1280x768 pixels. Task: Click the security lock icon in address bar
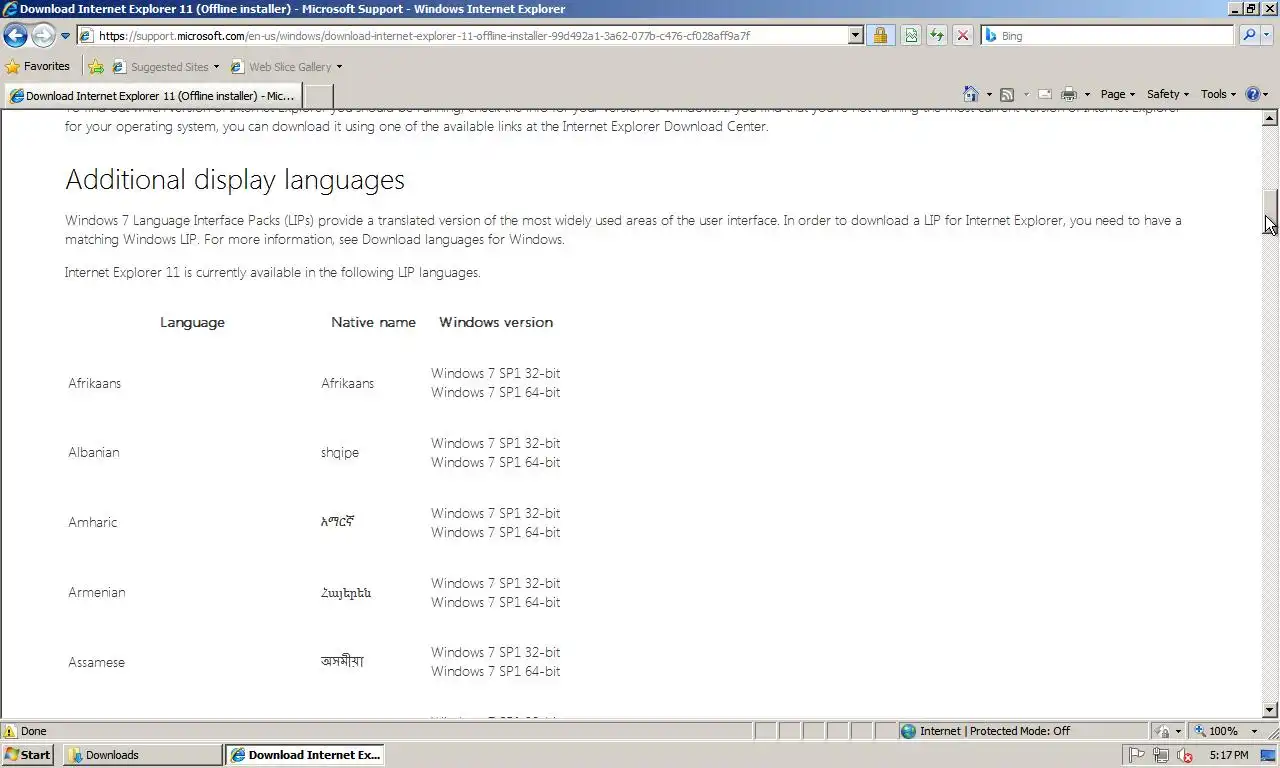click(880, 36)
